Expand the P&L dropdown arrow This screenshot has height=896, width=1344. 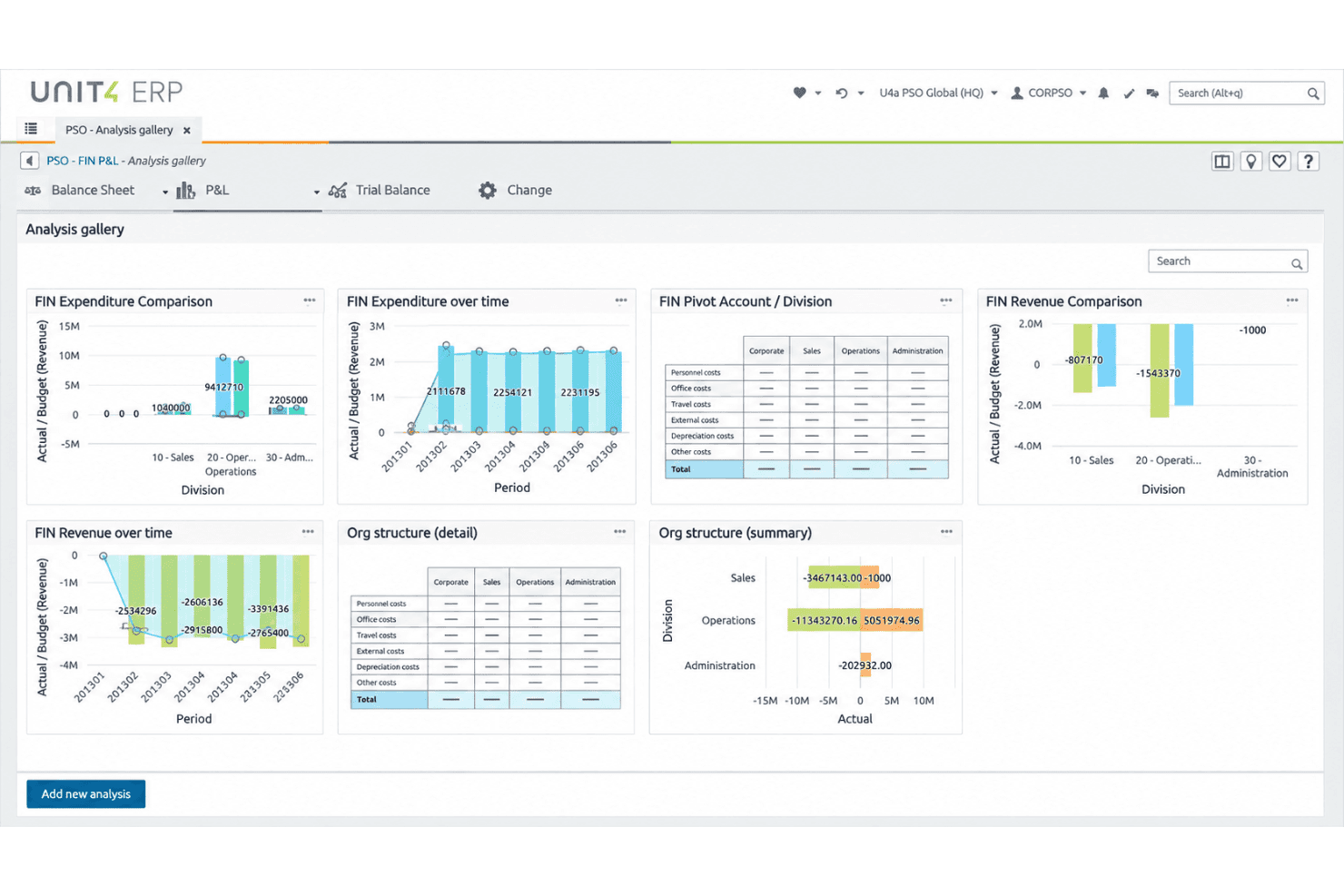pos(316,192)
